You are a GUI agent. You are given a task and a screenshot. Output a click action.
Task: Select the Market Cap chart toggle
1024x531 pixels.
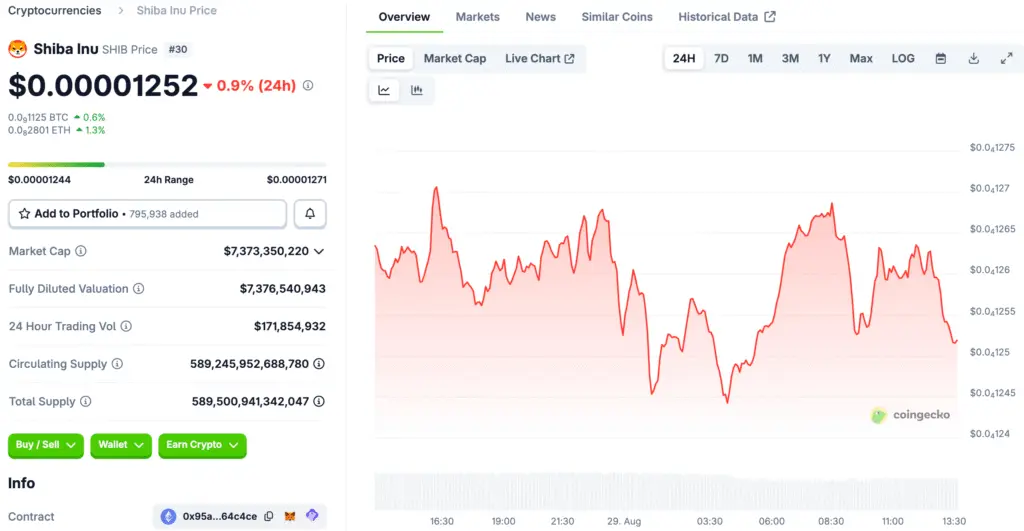(x=455, y=58)
